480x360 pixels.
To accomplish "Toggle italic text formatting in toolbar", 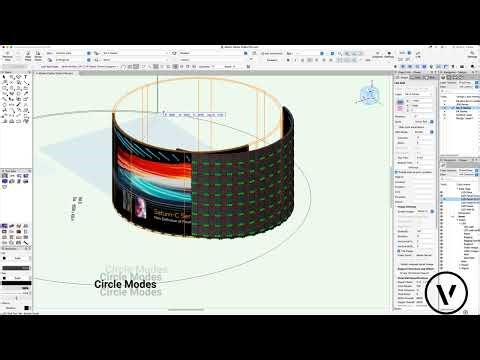I will click(295, 60).
